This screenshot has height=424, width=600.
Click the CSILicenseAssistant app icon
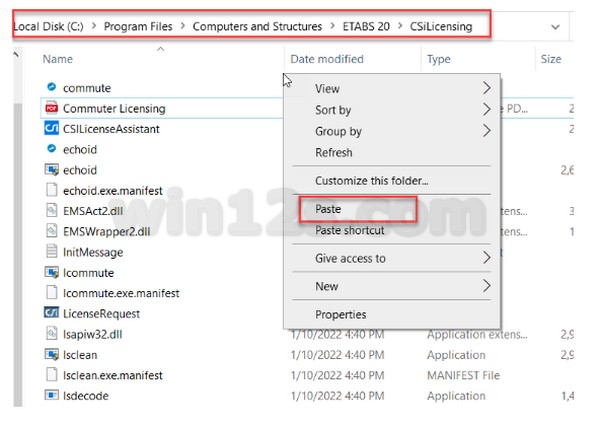(52, 128)
